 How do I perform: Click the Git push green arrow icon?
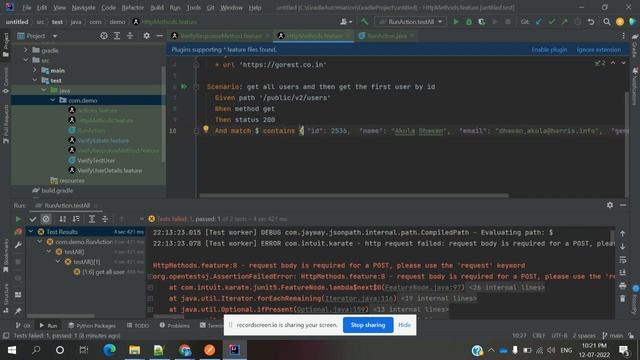click(x=564, y=22)
